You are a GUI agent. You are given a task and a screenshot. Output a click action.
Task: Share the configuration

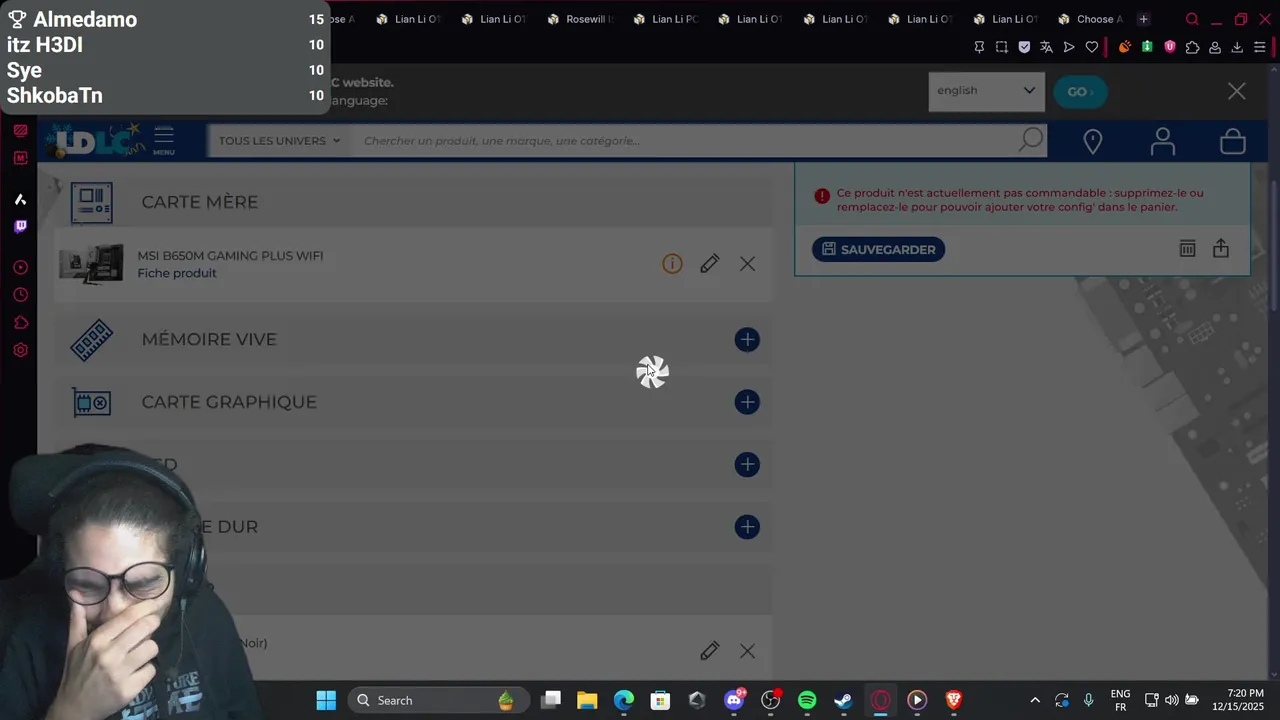[x=1221, y=249]
